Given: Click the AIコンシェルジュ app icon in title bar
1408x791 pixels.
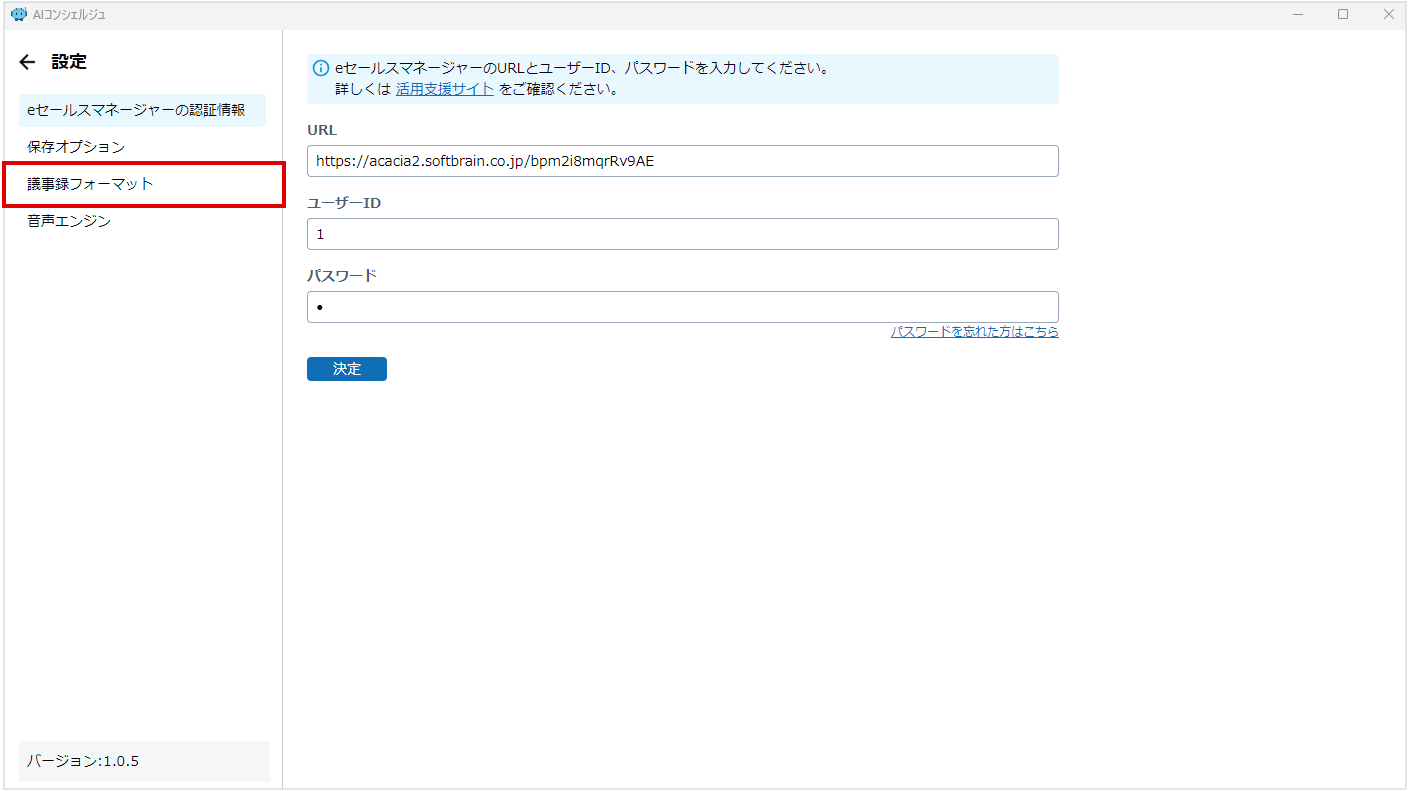Looking at the screenshot, I should 18,14.
